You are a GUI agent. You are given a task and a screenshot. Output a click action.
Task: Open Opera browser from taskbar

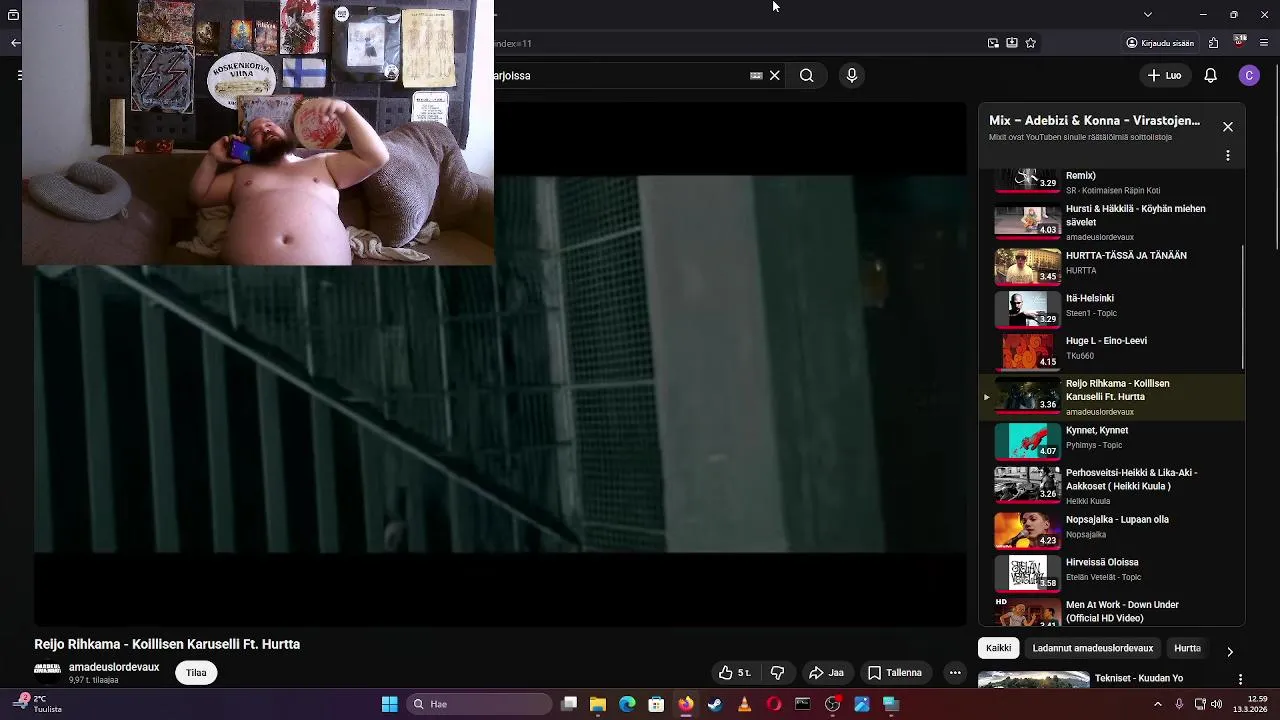point(773,704)
